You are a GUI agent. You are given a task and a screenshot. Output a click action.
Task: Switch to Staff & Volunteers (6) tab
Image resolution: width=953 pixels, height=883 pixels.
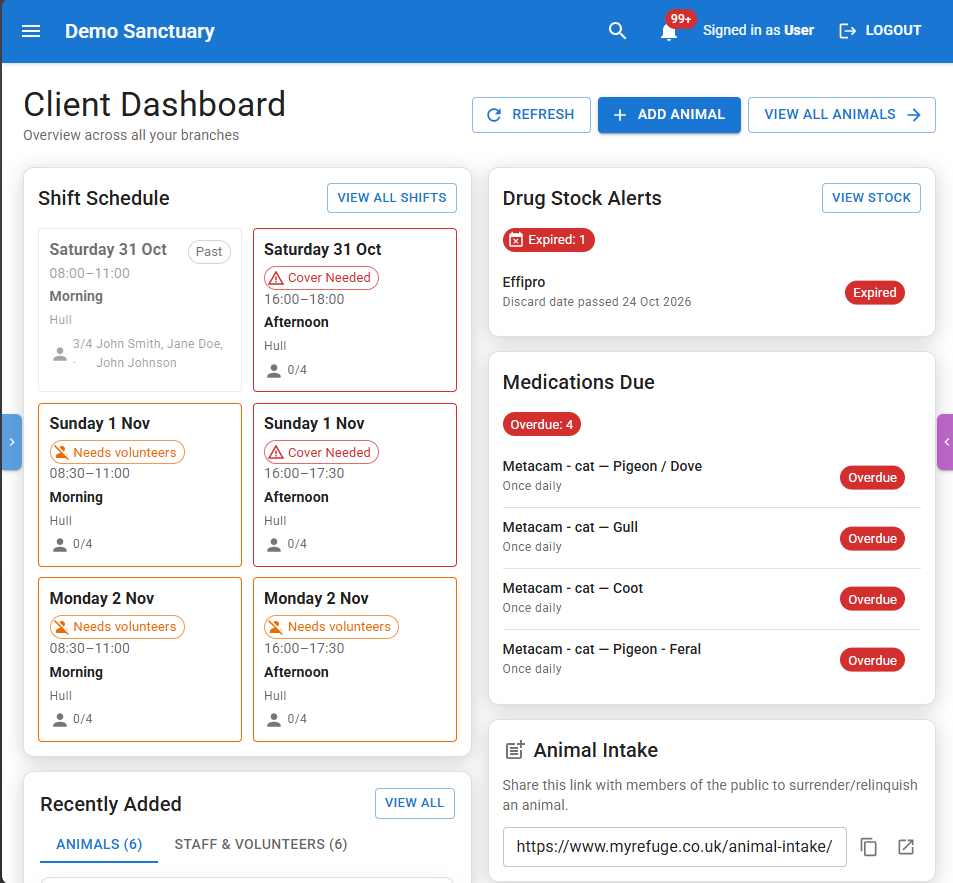(261, 844)
